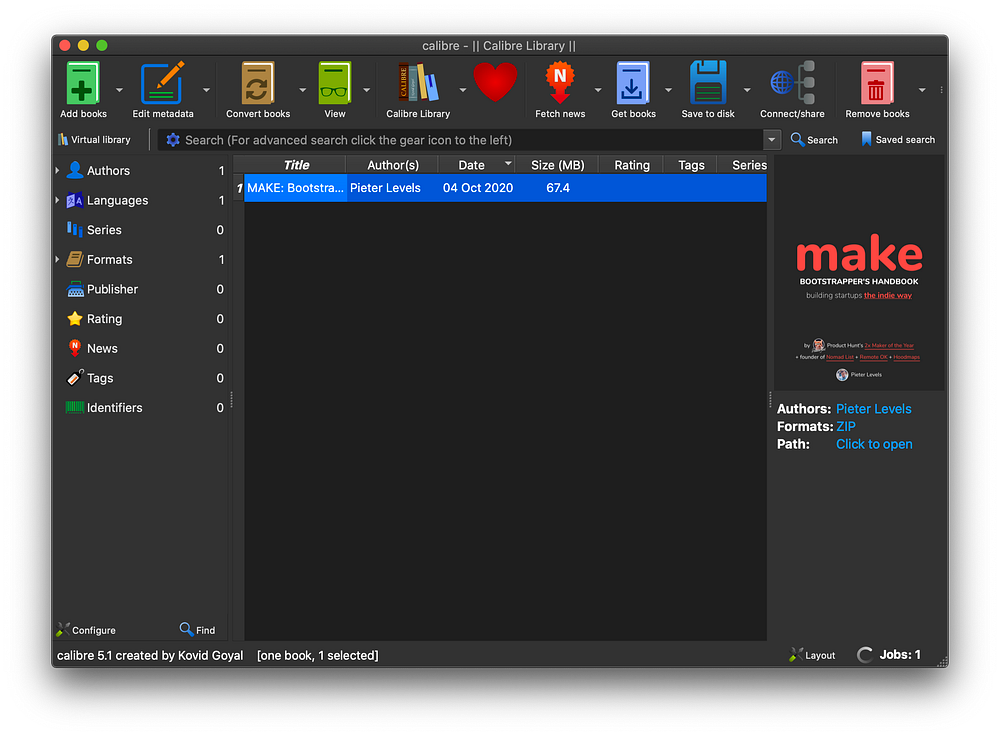Viewport: 1000px width, 736px height.
Task: Sort by Size (MB) column header
Action: pos(557,165)
